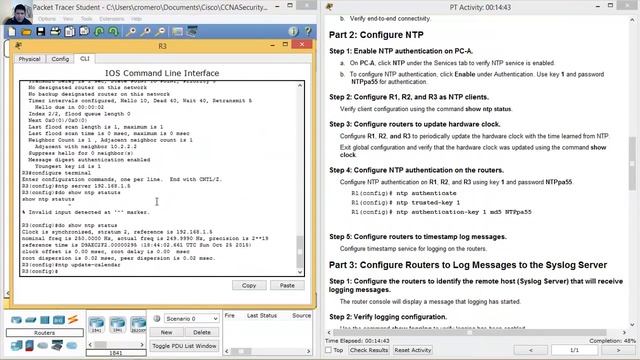Go to next activity page arrow

tap(618, 350)
